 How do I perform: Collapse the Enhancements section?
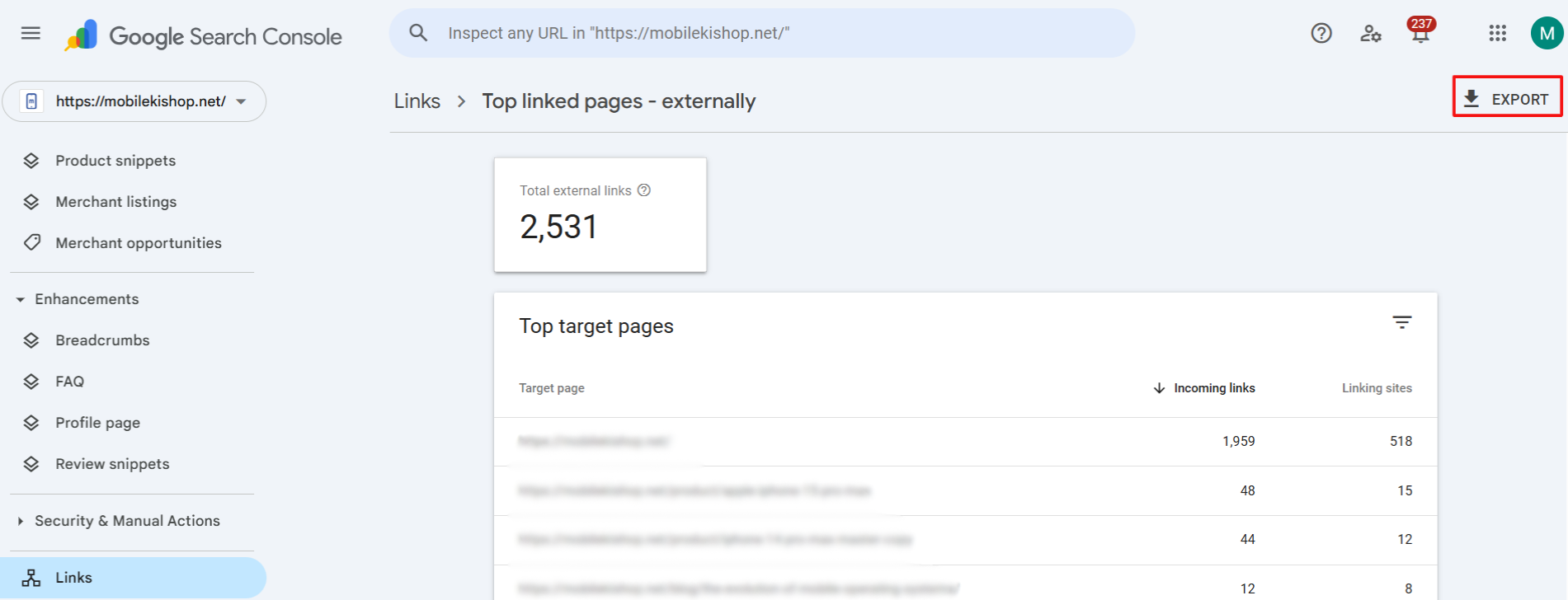[x=21, y=299]
